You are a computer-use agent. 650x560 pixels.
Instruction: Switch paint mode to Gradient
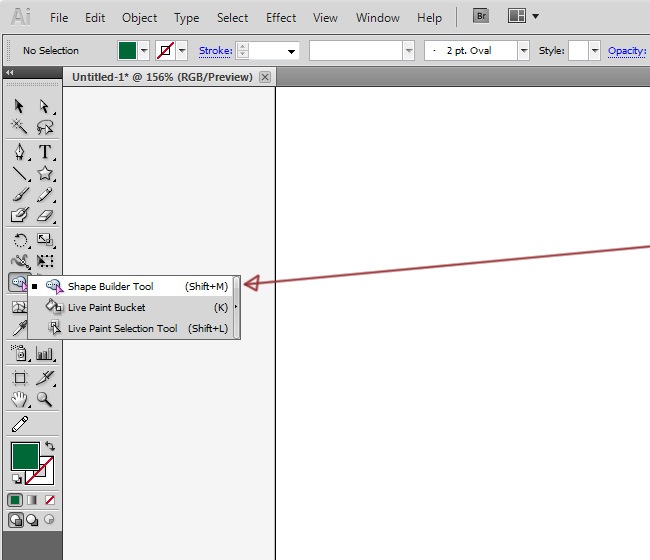tap(33, 500)
